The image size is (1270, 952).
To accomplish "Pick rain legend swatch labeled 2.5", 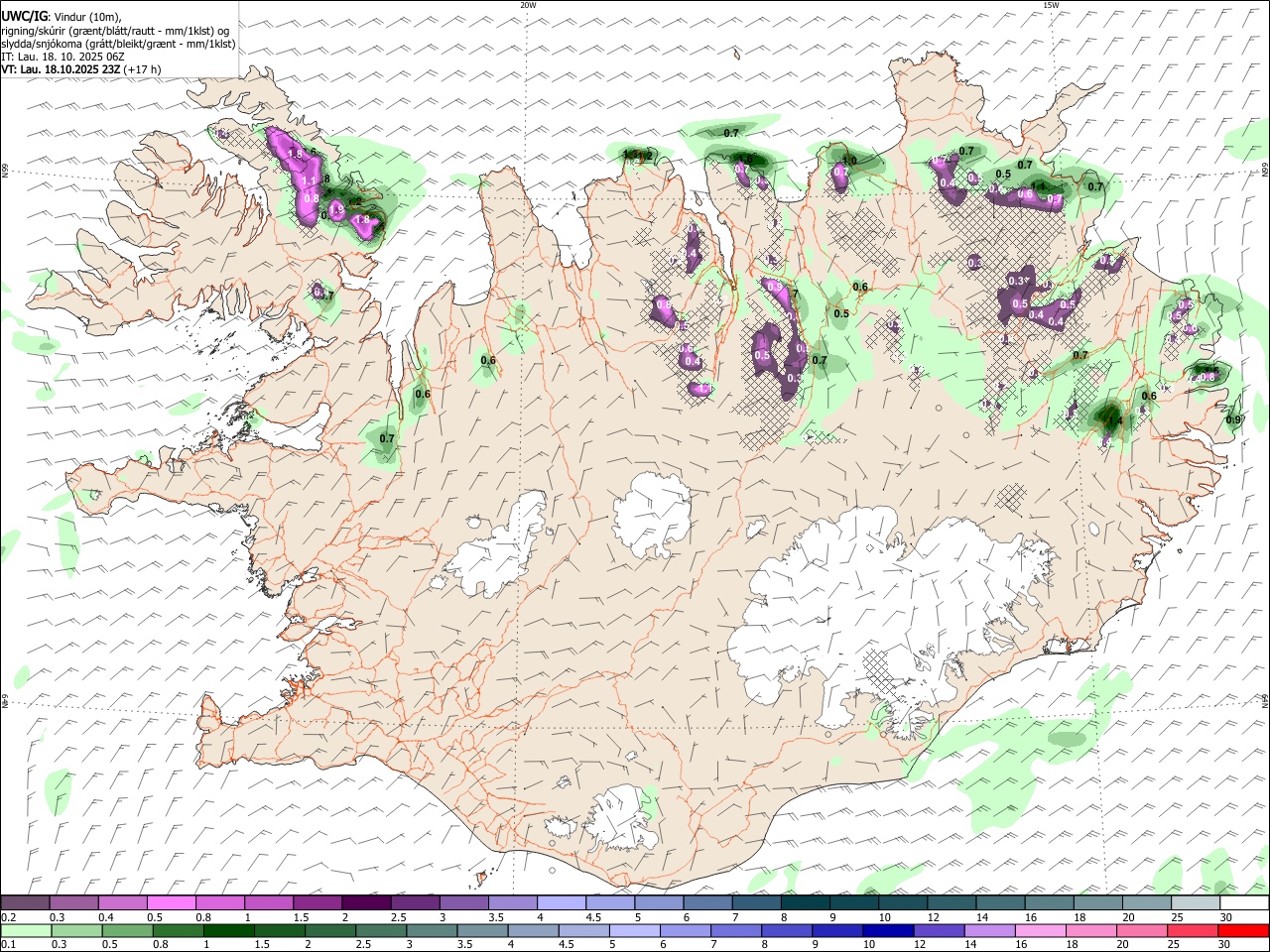I will click(382, 930).
